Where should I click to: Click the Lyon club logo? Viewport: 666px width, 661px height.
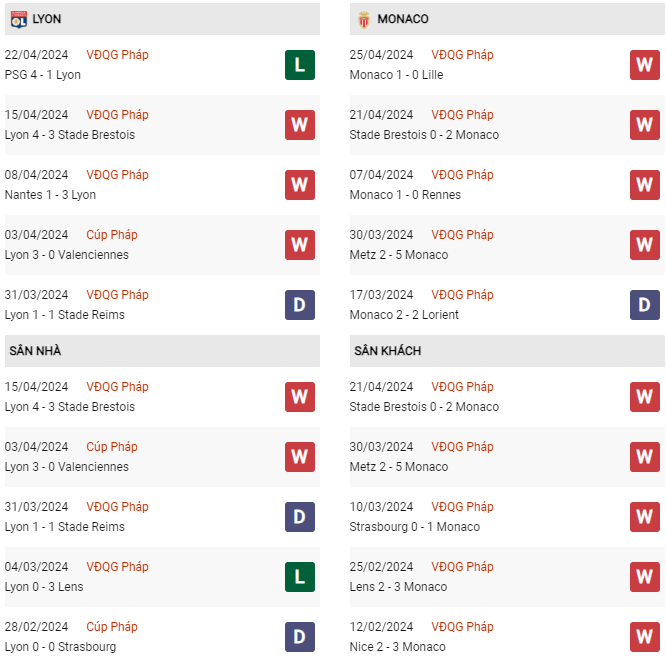pos(17,19)
